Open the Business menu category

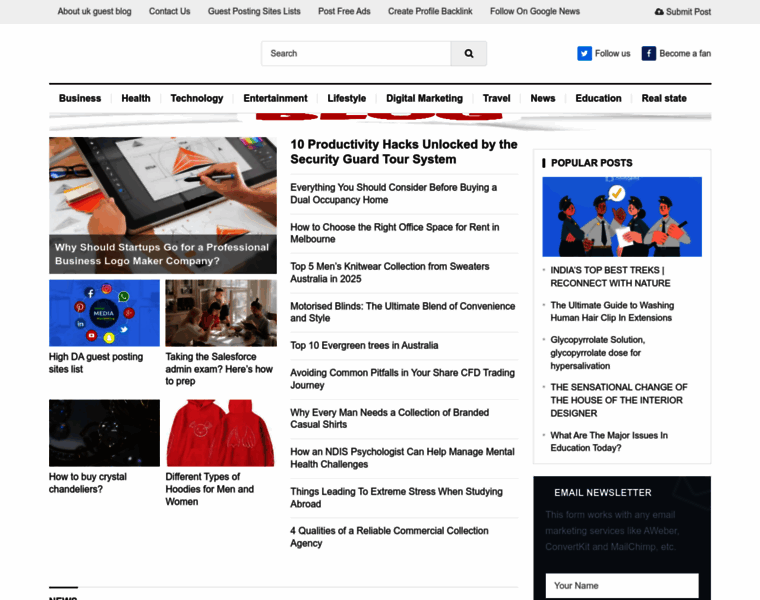pos(80,98)
